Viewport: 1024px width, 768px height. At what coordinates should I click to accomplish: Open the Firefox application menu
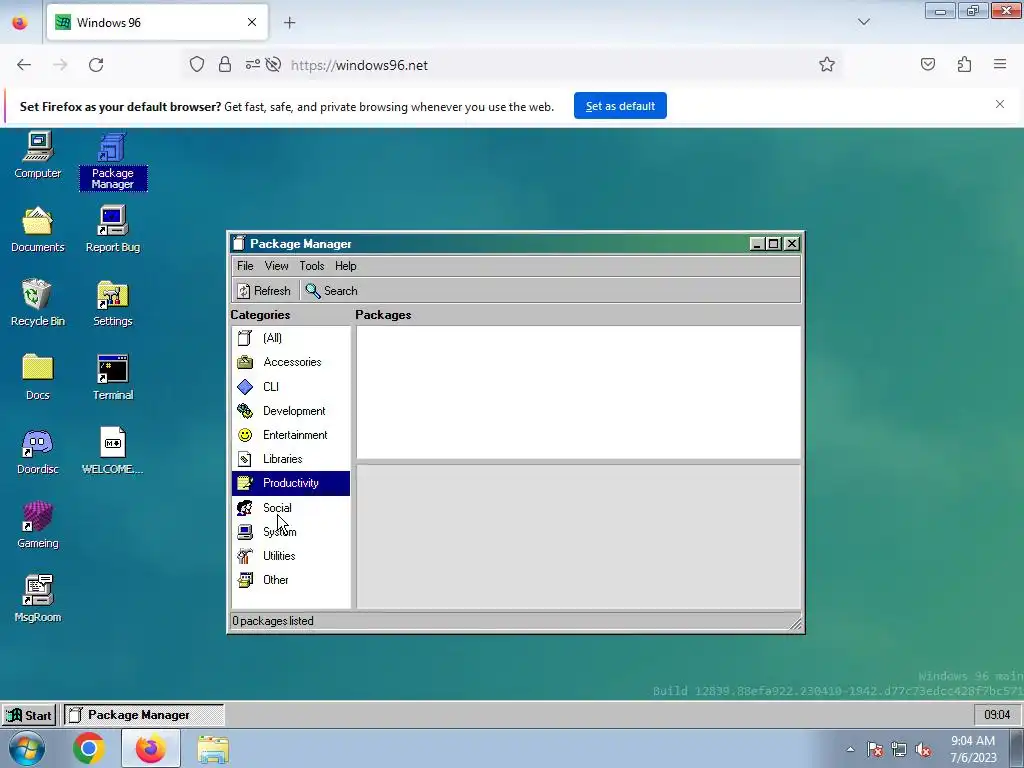[1000, 64]
